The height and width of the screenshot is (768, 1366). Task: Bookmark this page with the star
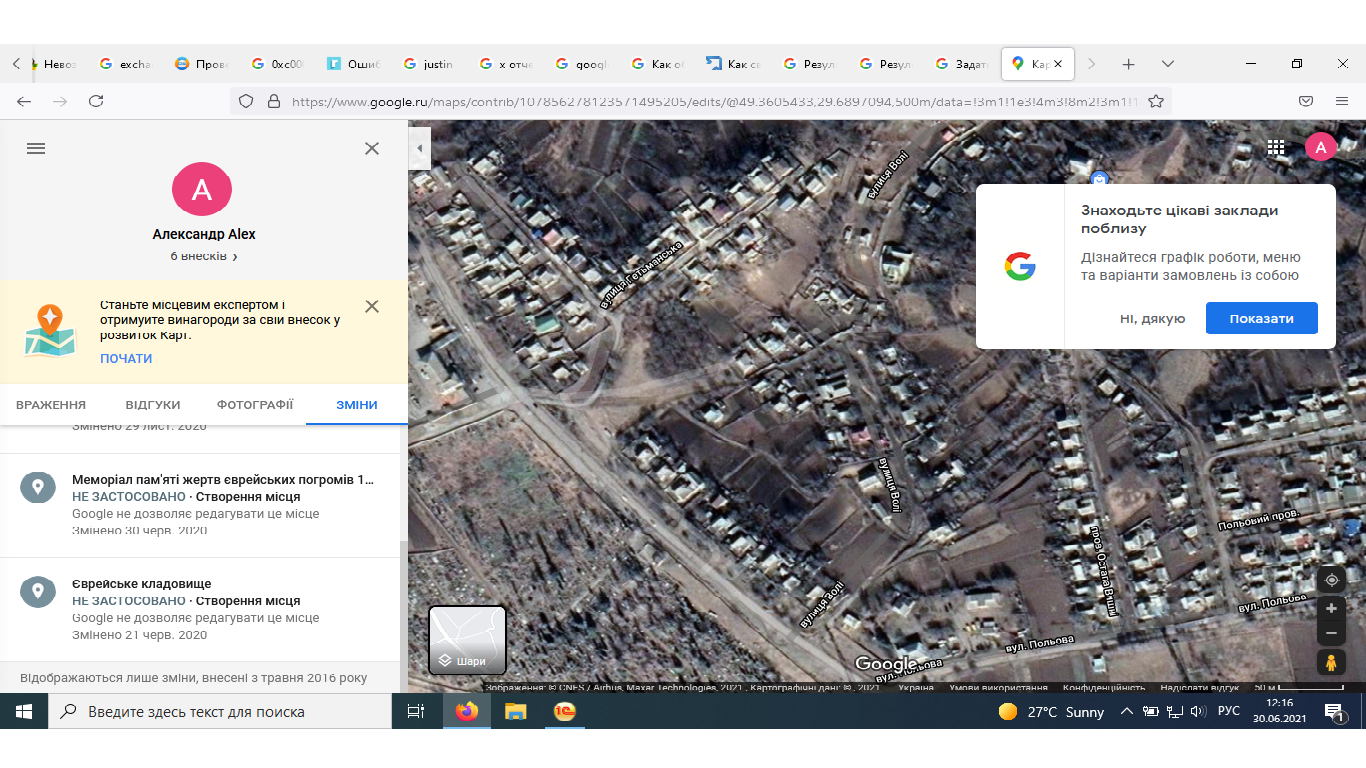click(1156, 101)
